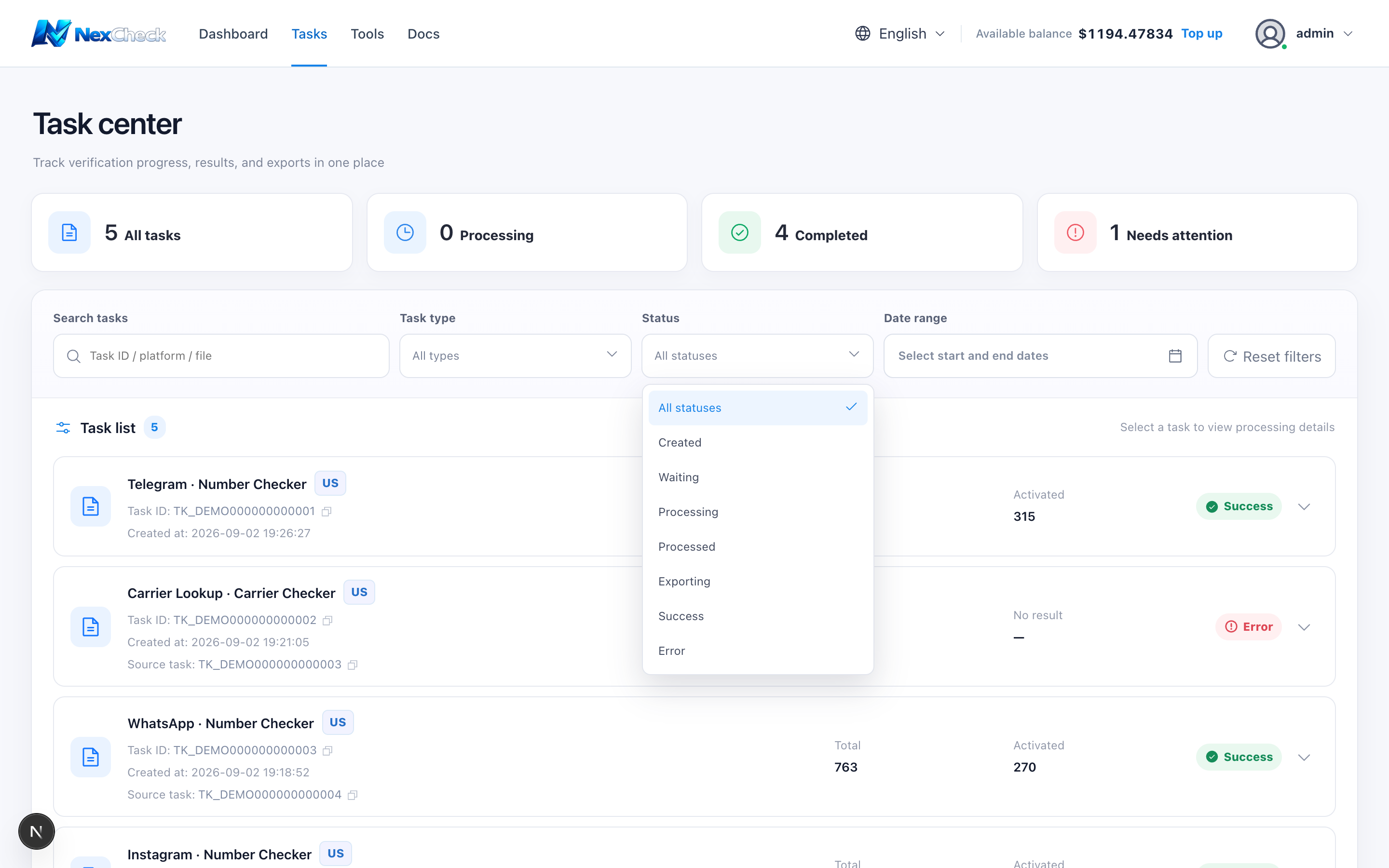The image size is (1389, 868).
Task: Choose Waiting status option
Action: pyautogui.click(x=758, y=477)
